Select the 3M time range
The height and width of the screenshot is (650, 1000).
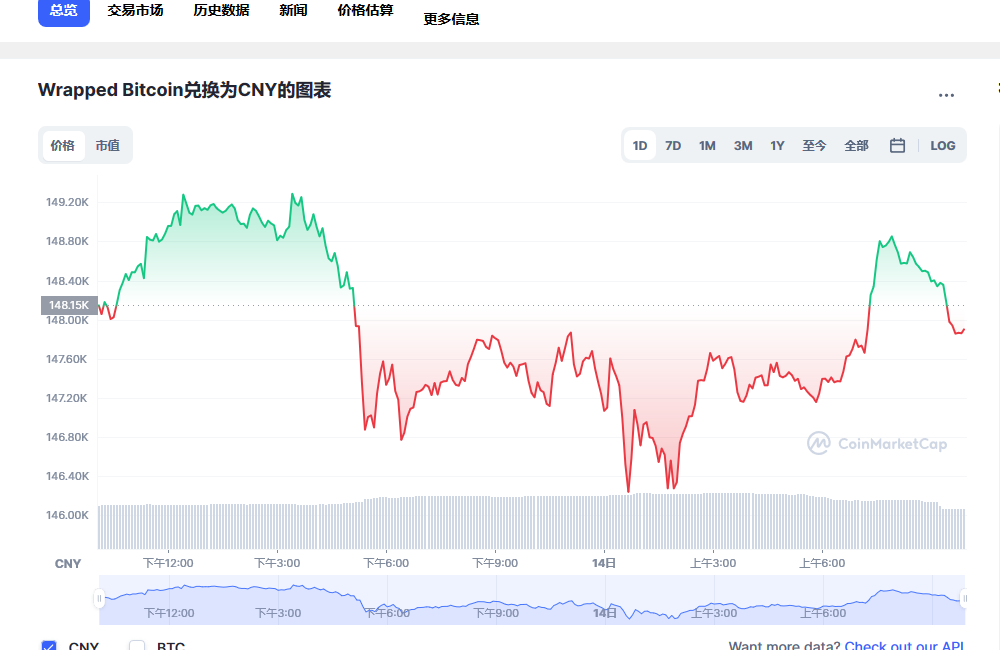pos(743,145)
